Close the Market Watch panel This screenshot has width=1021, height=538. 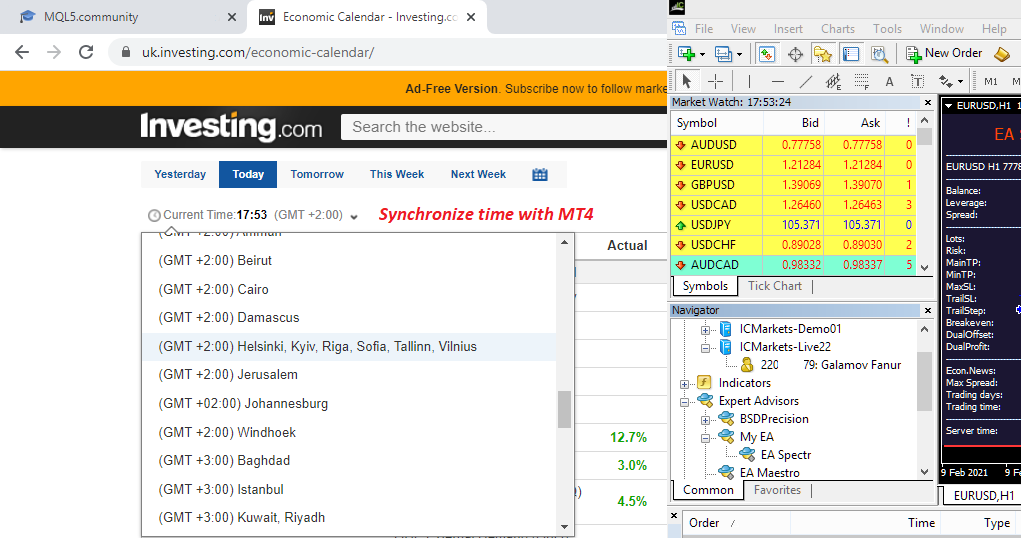click(928, 102)
